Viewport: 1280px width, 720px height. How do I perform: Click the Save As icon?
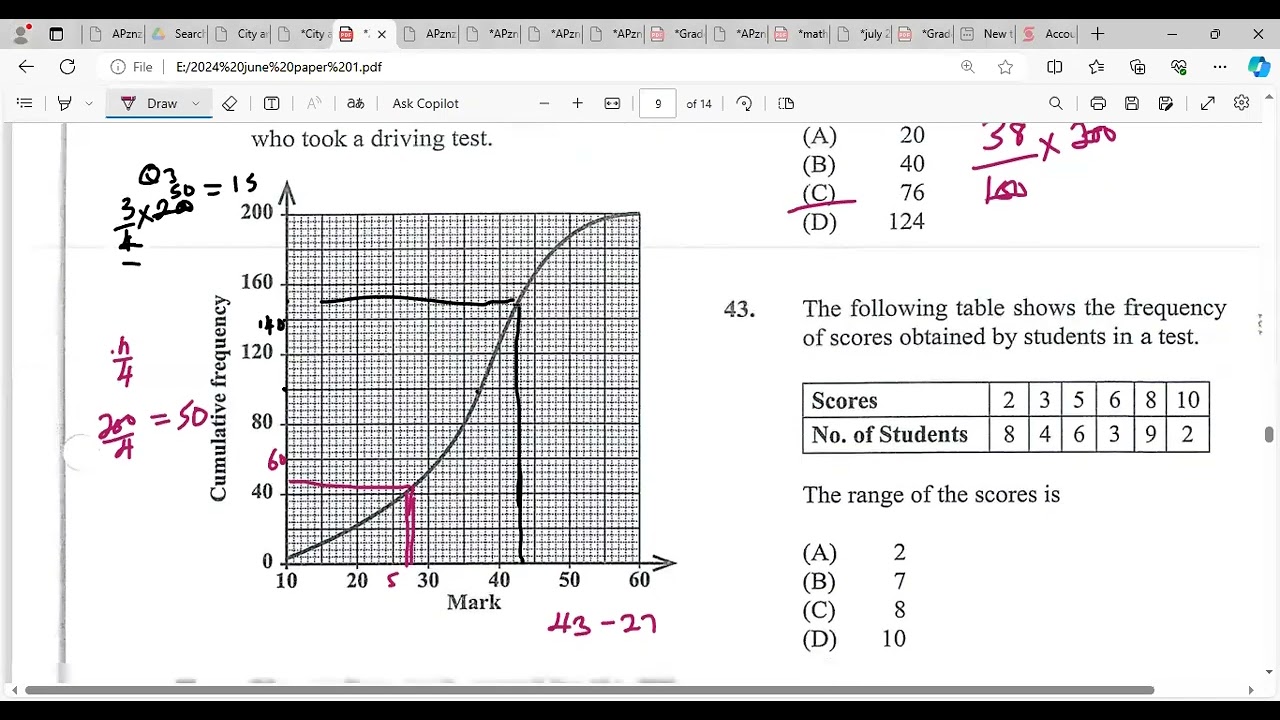(x=1166, y=103)
